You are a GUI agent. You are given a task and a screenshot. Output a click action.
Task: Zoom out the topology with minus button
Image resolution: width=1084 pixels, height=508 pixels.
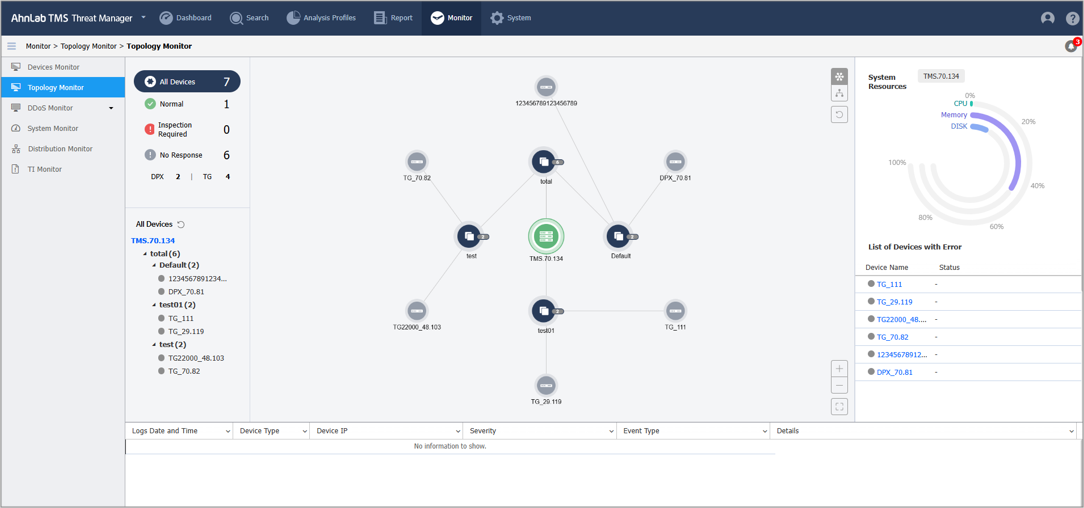pos(839,385)
